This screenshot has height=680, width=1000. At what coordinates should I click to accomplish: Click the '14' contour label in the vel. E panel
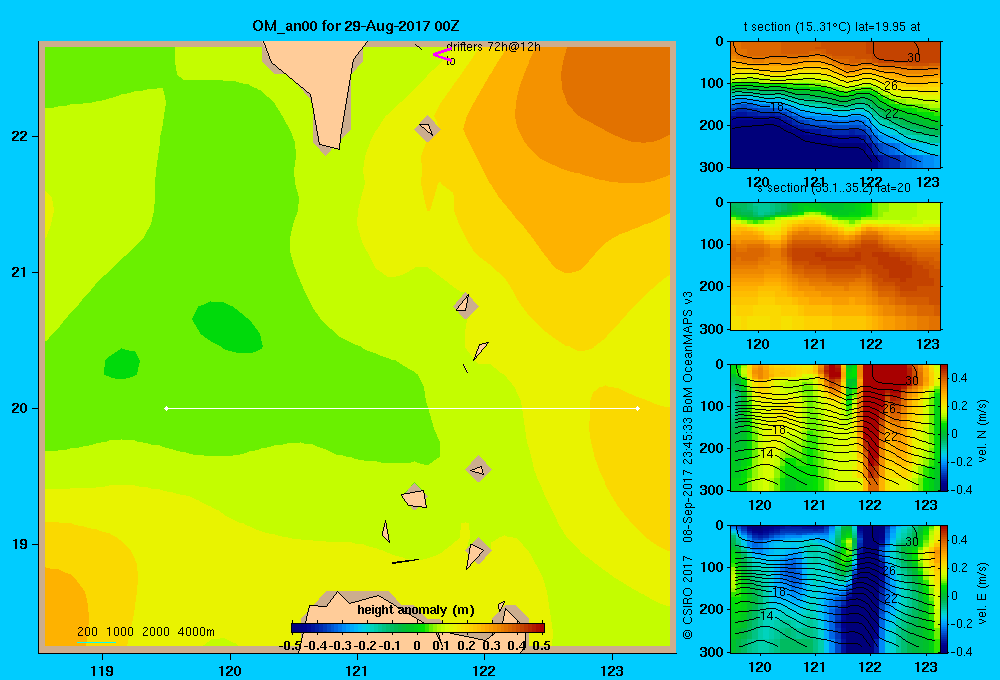(767, 616)
